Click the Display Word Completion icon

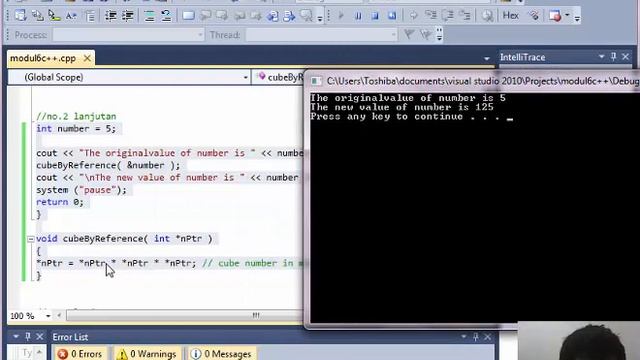point(71,16)
